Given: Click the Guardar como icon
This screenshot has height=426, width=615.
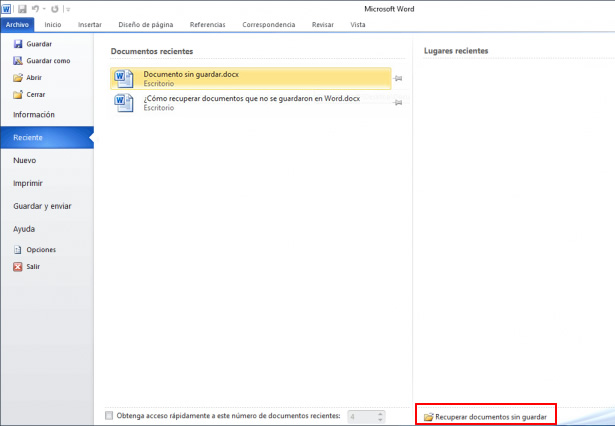Looking at the screenshot, I should click(18, 61).
